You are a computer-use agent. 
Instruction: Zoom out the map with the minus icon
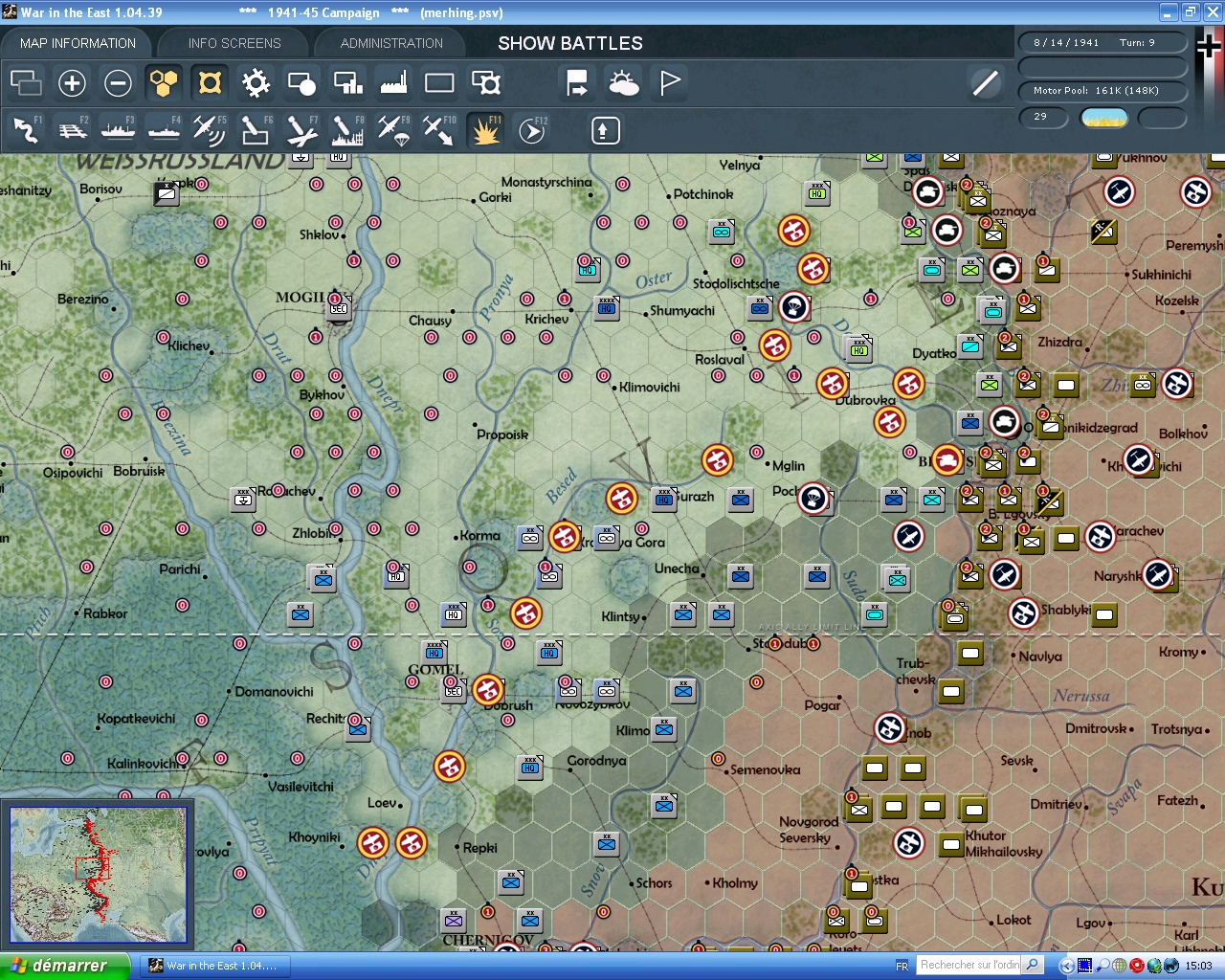click(118, 83)
